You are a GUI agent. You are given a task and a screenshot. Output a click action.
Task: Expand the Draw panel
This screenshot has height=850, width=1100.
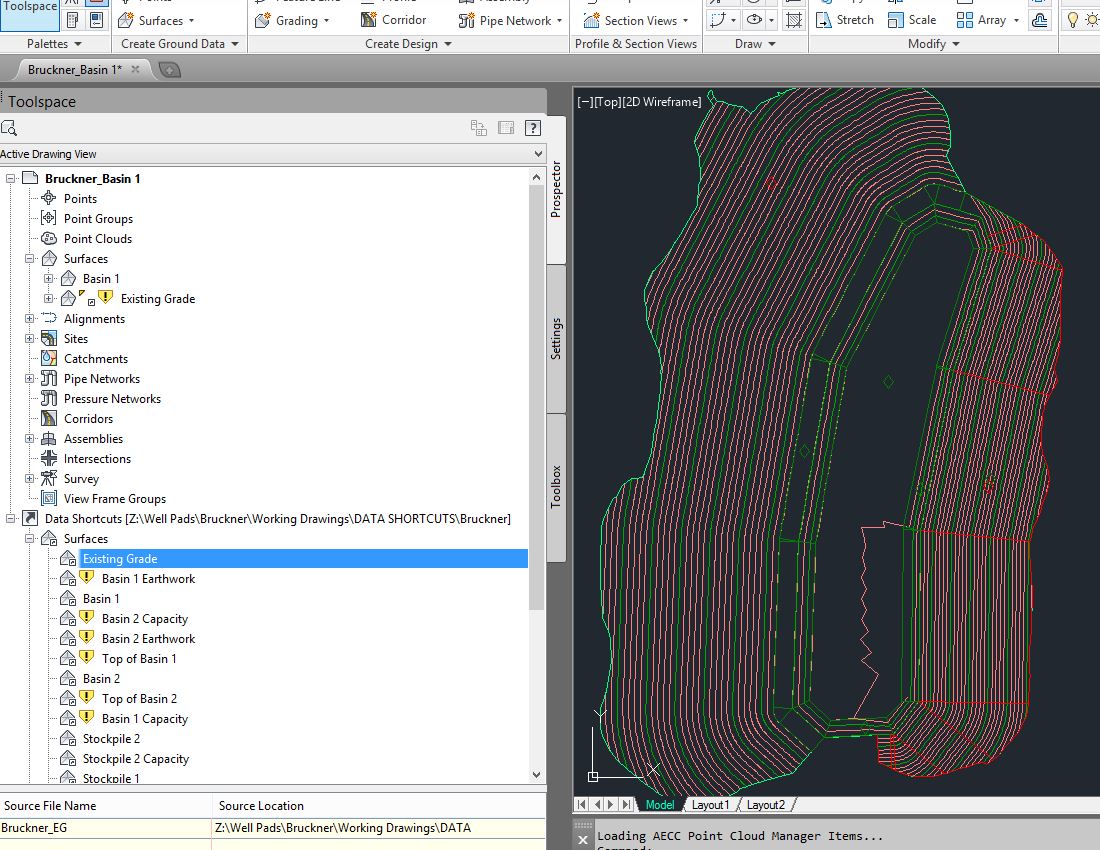(x=755, y=43)
